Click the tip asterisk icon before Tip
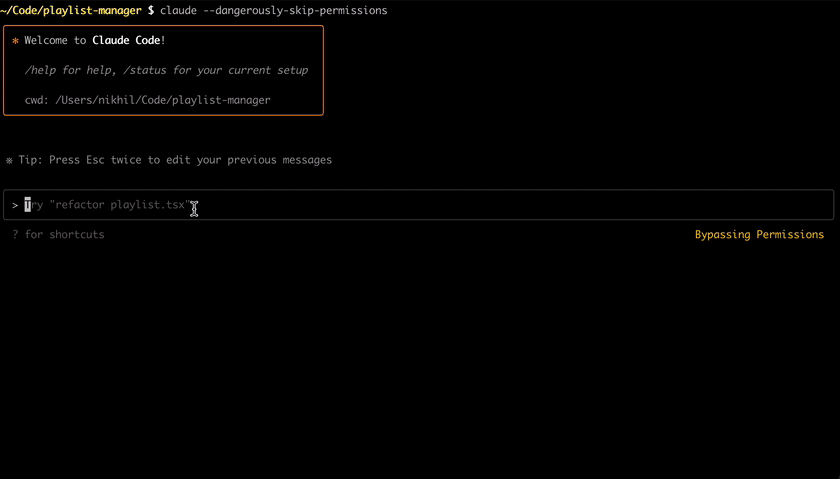The width and height of the screenshot is (840, 479). (x=9, y=160)
